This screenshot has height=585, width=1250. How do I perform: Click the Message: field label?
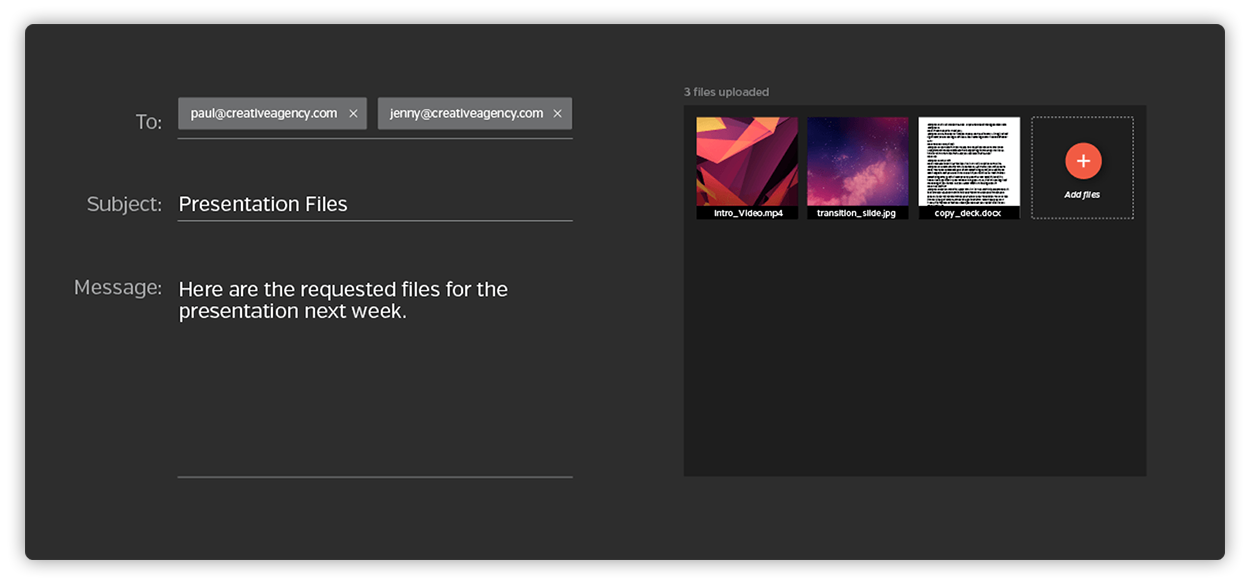point(119,286)
